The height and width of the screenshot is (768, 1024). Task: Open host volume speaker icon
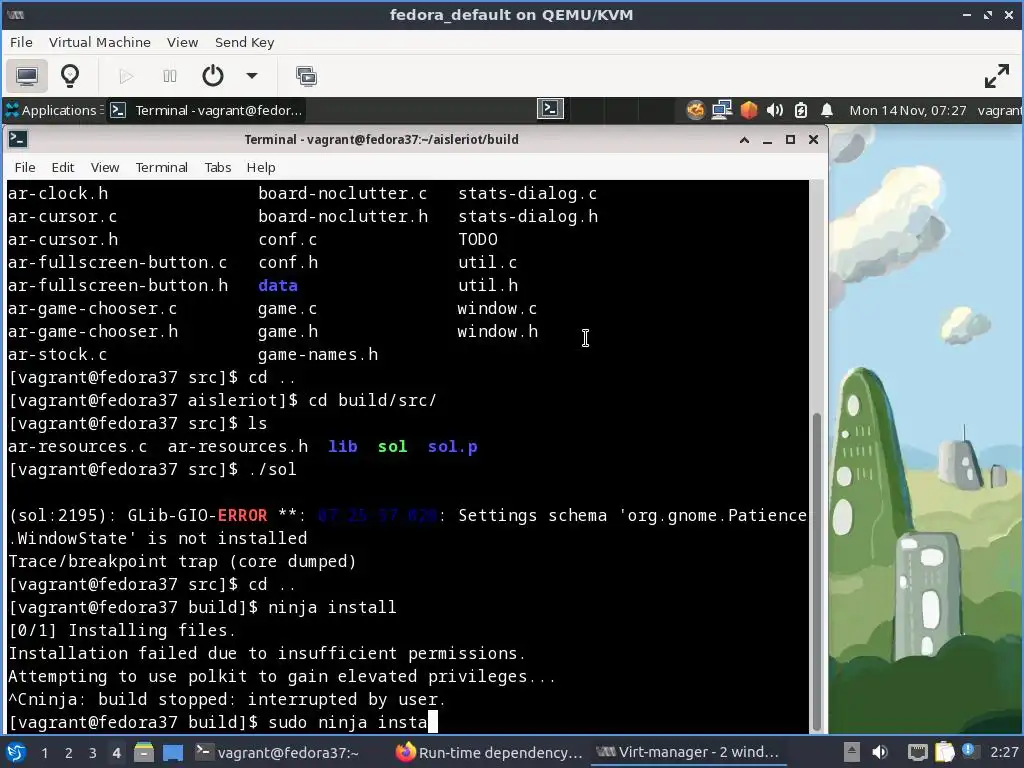pos(880,752)
